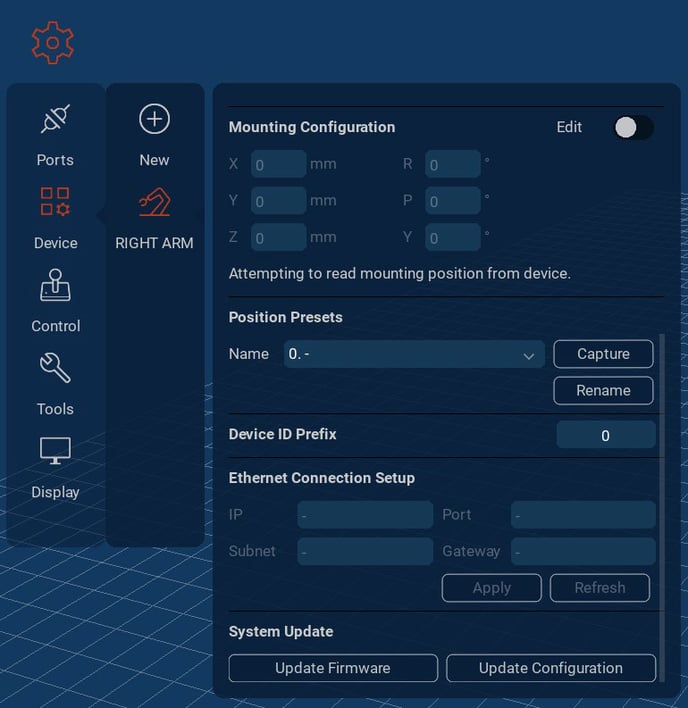This screenshot has width=688, height=708.
Task: Click the Y position mm field
Action: [x=279, y=201]
